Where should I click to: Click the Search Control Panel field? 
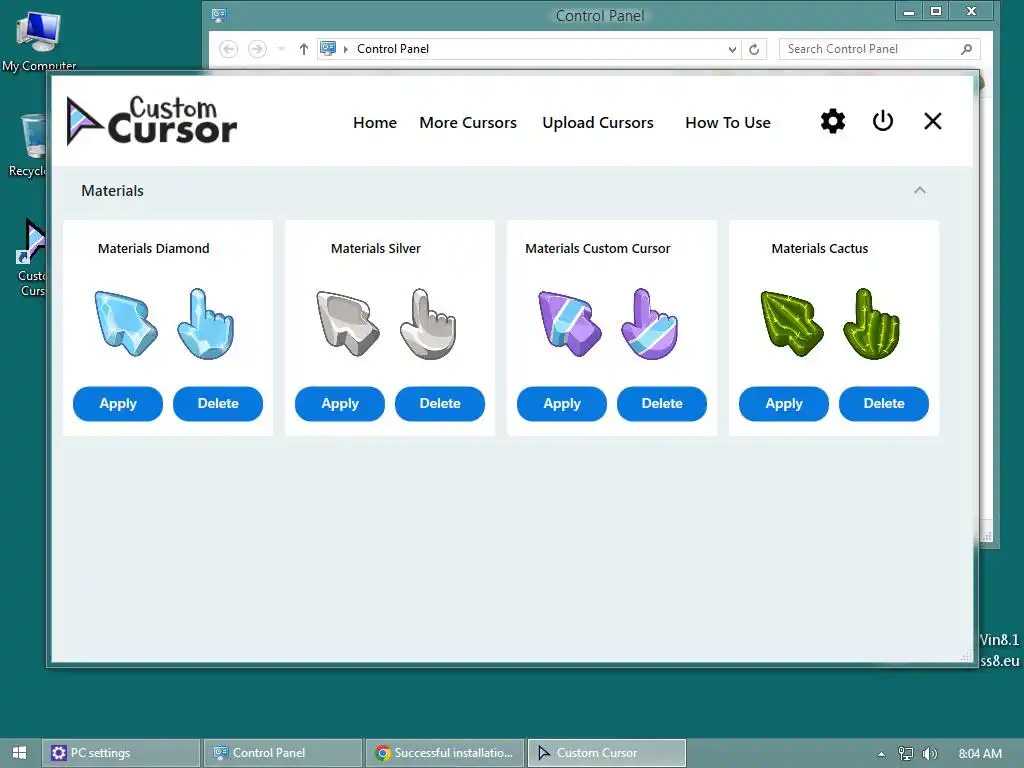click(879, 49)
